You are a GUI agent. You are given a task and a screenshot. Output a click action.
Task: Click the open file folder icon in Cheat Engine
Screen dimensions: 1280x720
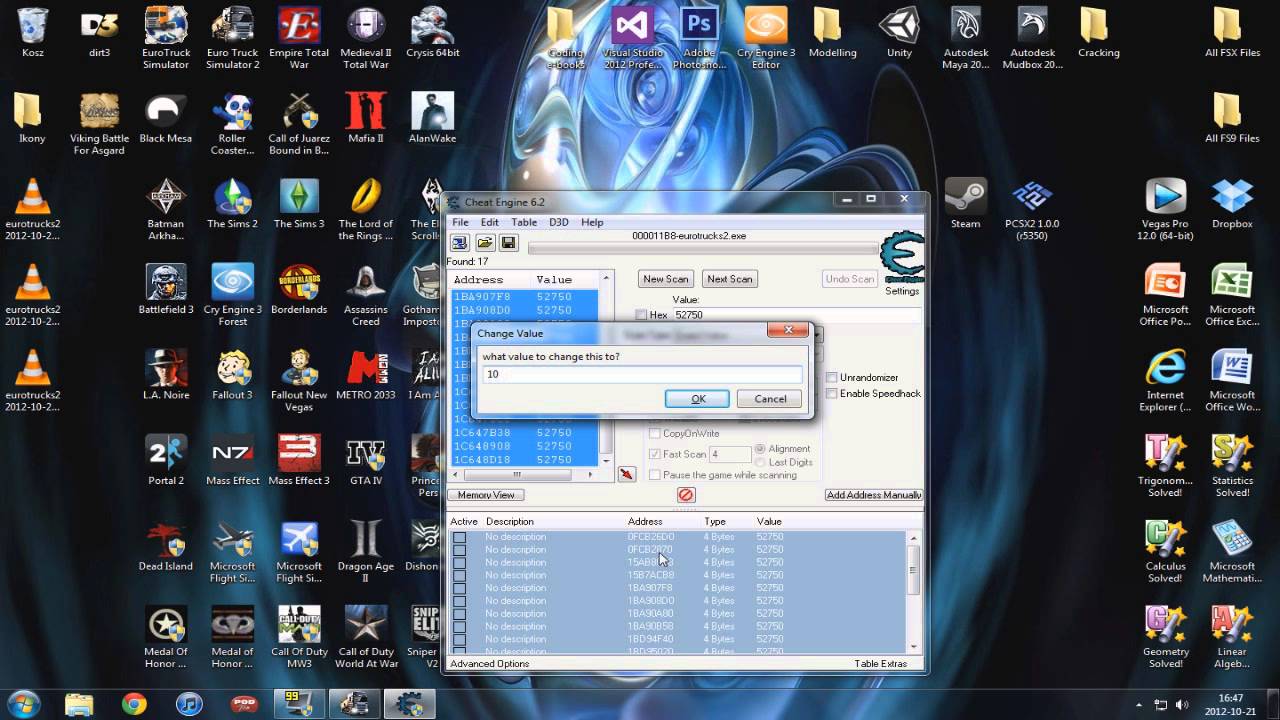click(x=484, y=243)
